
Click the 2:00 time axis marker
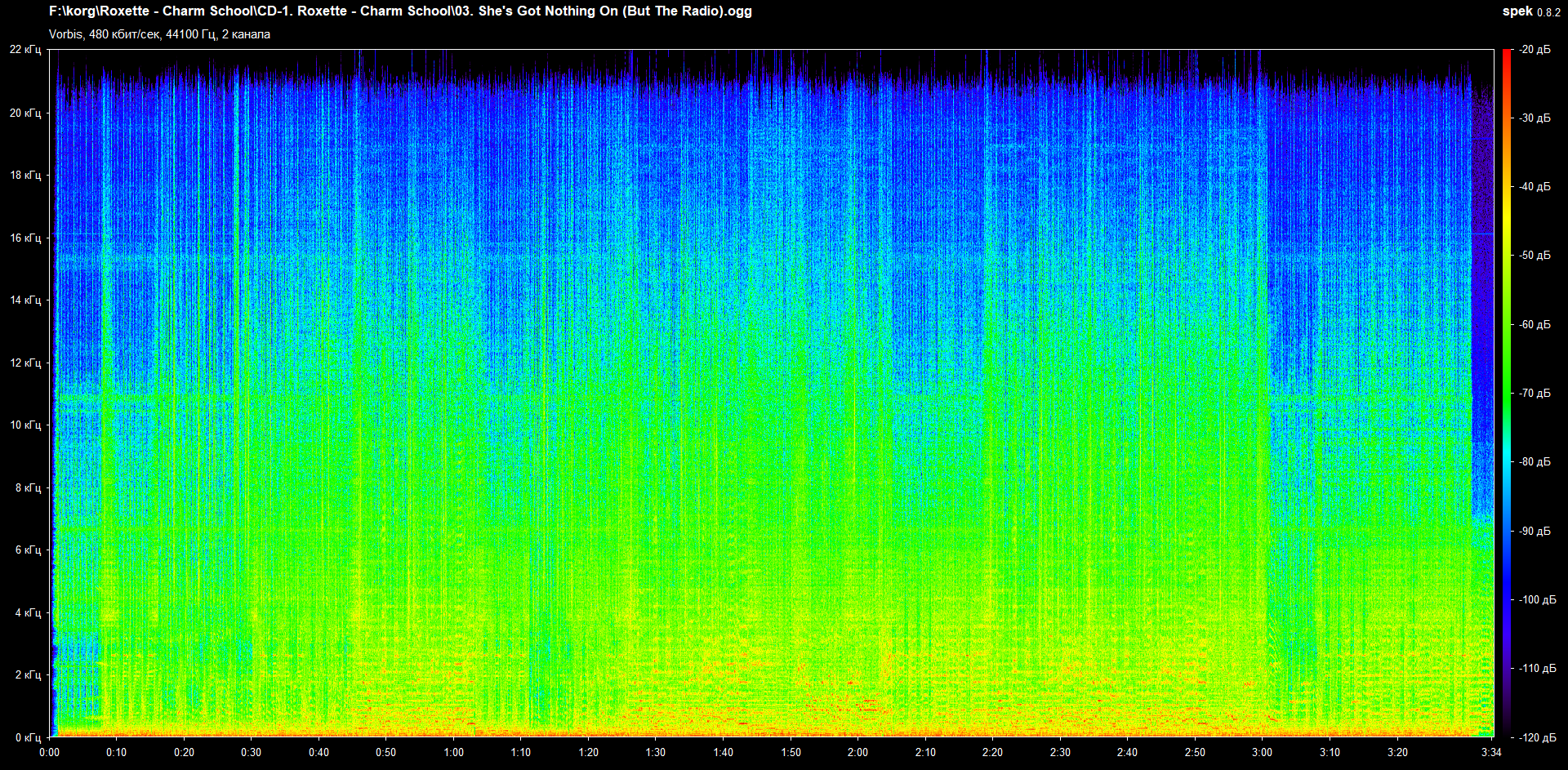[857, 753]
